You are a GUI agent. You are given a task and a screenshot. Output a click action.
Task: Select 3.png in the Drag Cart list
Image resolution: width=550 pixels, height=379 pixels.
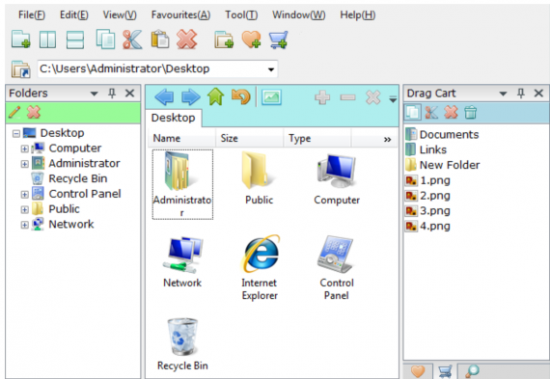tap(428, 211)
